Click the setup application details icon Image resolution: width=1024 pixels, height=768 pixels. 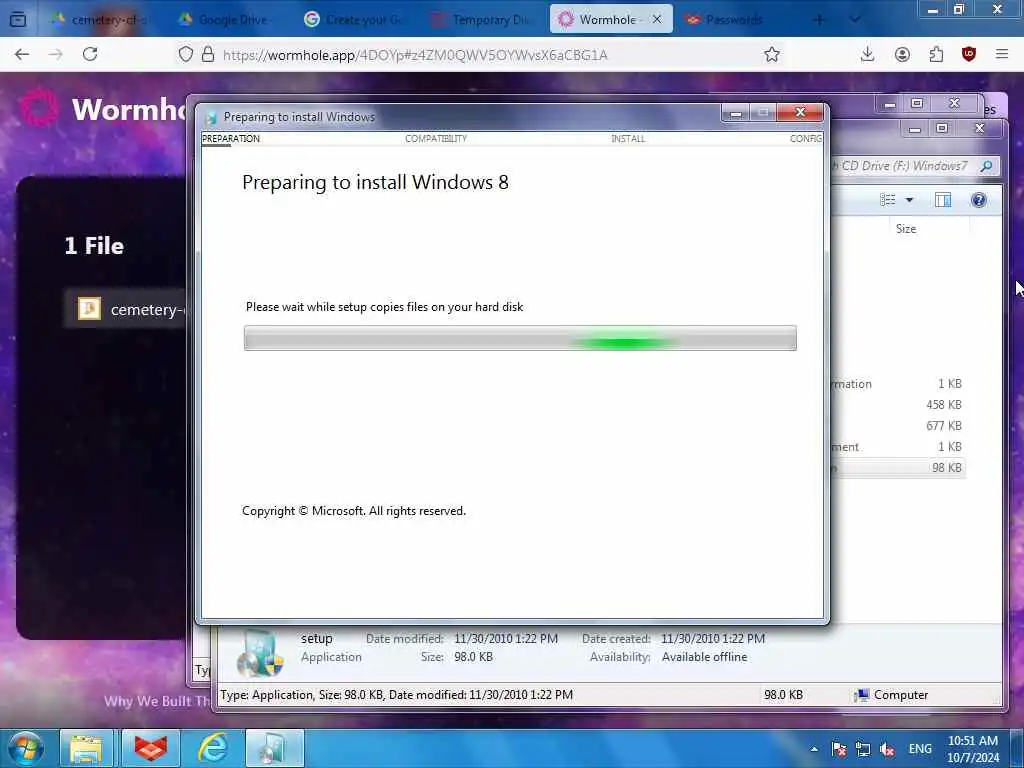260,654
